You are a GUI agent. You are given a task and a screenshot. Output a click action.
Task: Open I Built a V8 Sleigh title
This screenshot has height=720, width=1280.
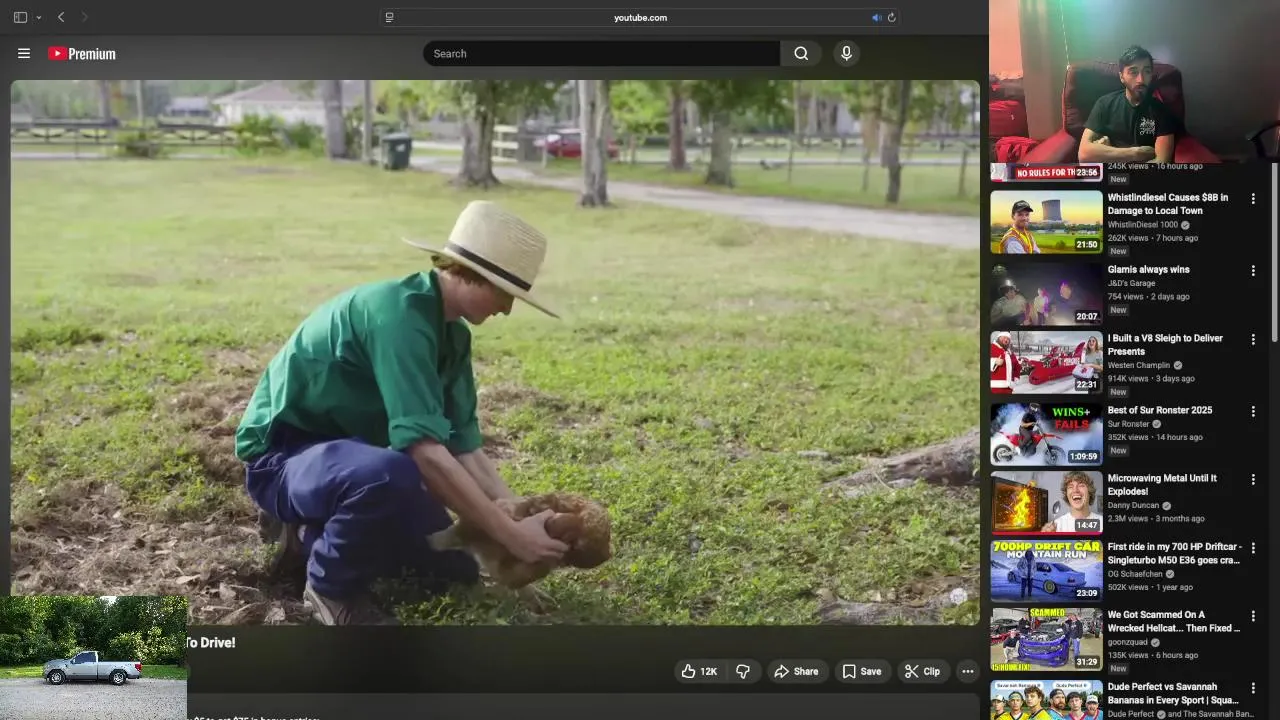point(1165,345)
